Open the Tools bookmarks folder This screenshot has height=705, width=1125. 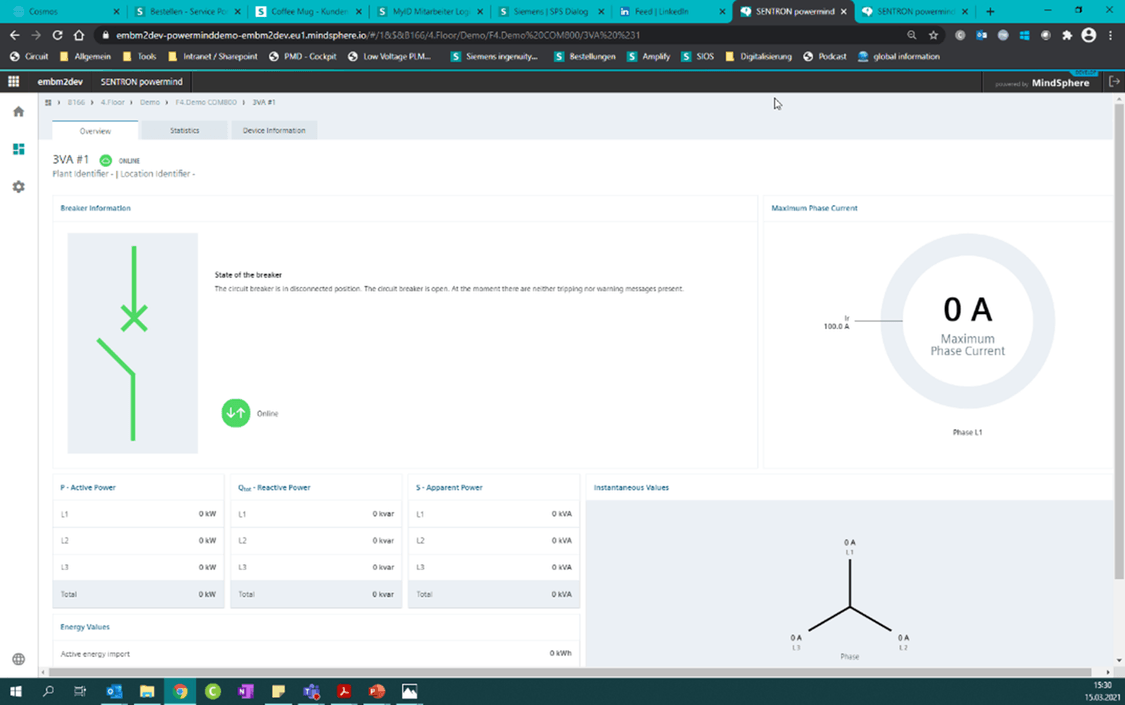click(140, 57)
